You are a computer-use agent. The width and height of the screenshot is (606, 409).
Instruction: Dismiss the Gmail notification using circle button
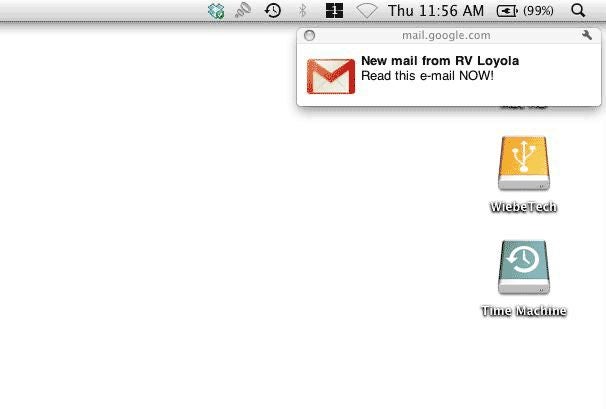(x=309, y=36)
